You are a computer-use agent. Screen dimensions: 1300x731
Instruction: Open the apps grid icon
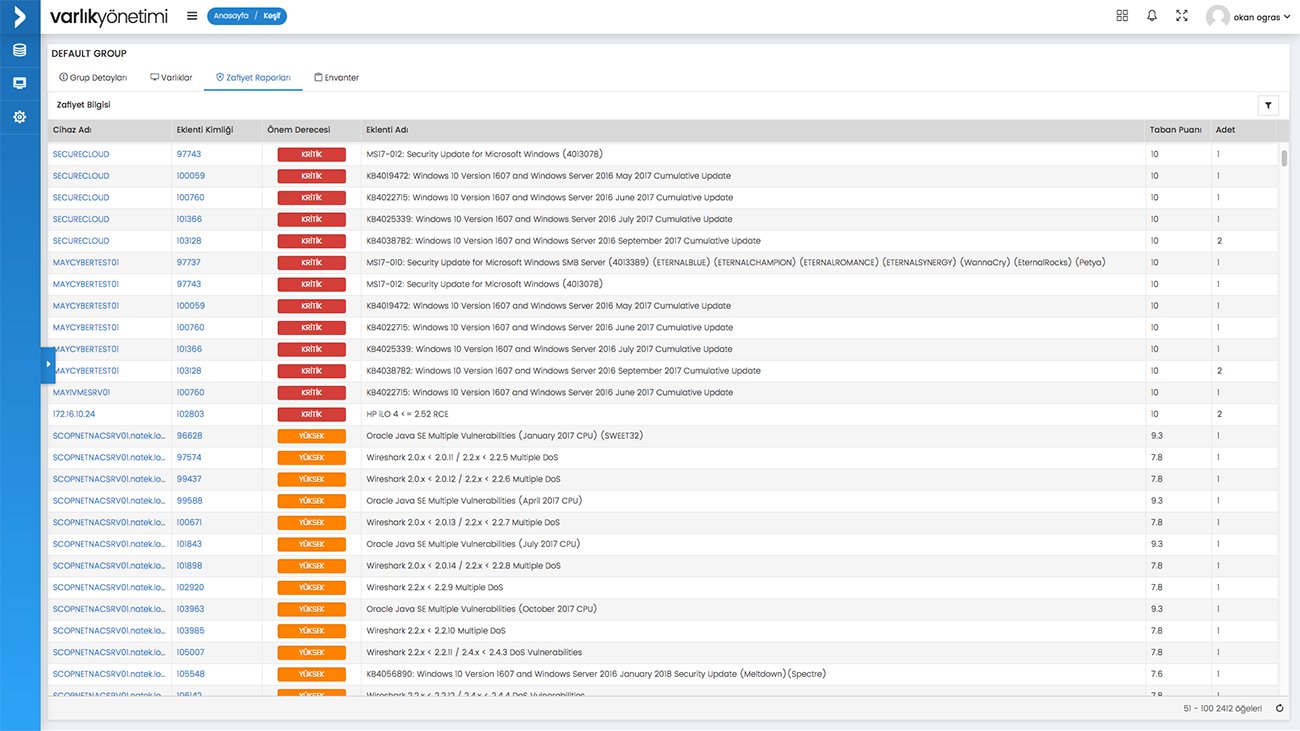click(x=1122, y=16)
